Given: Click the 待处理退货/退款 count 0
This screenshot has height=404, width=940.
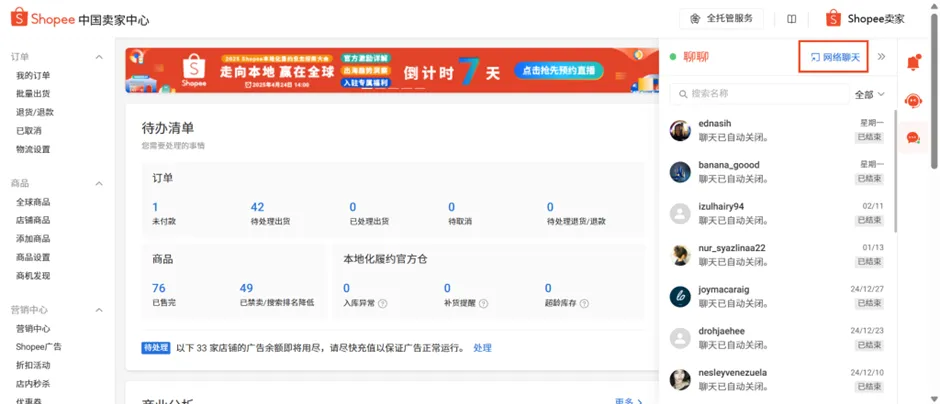Looking at the screenshot, I should click(550, 207).
